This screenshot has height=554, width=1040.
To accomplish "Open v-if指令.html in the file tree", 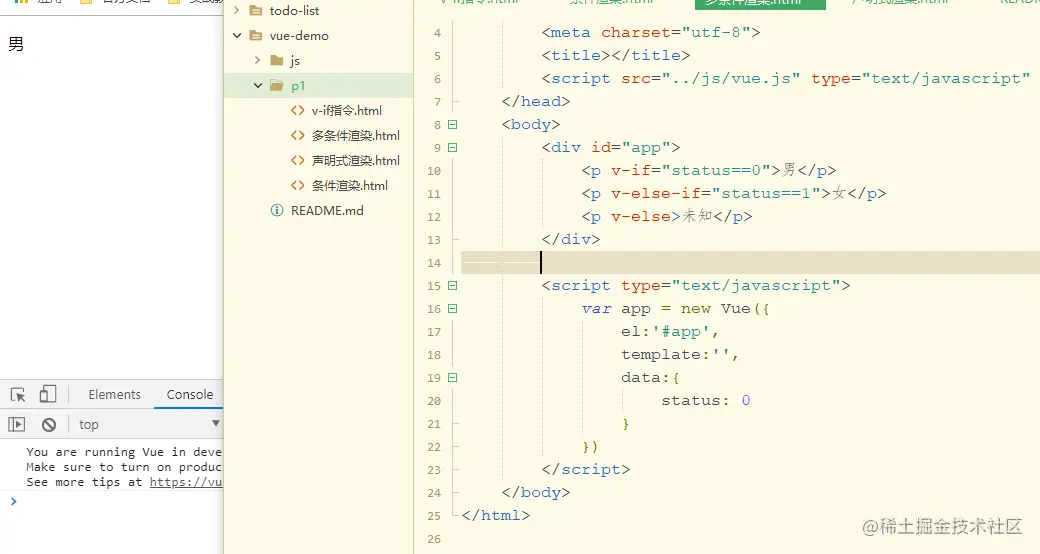I will 347,111.
